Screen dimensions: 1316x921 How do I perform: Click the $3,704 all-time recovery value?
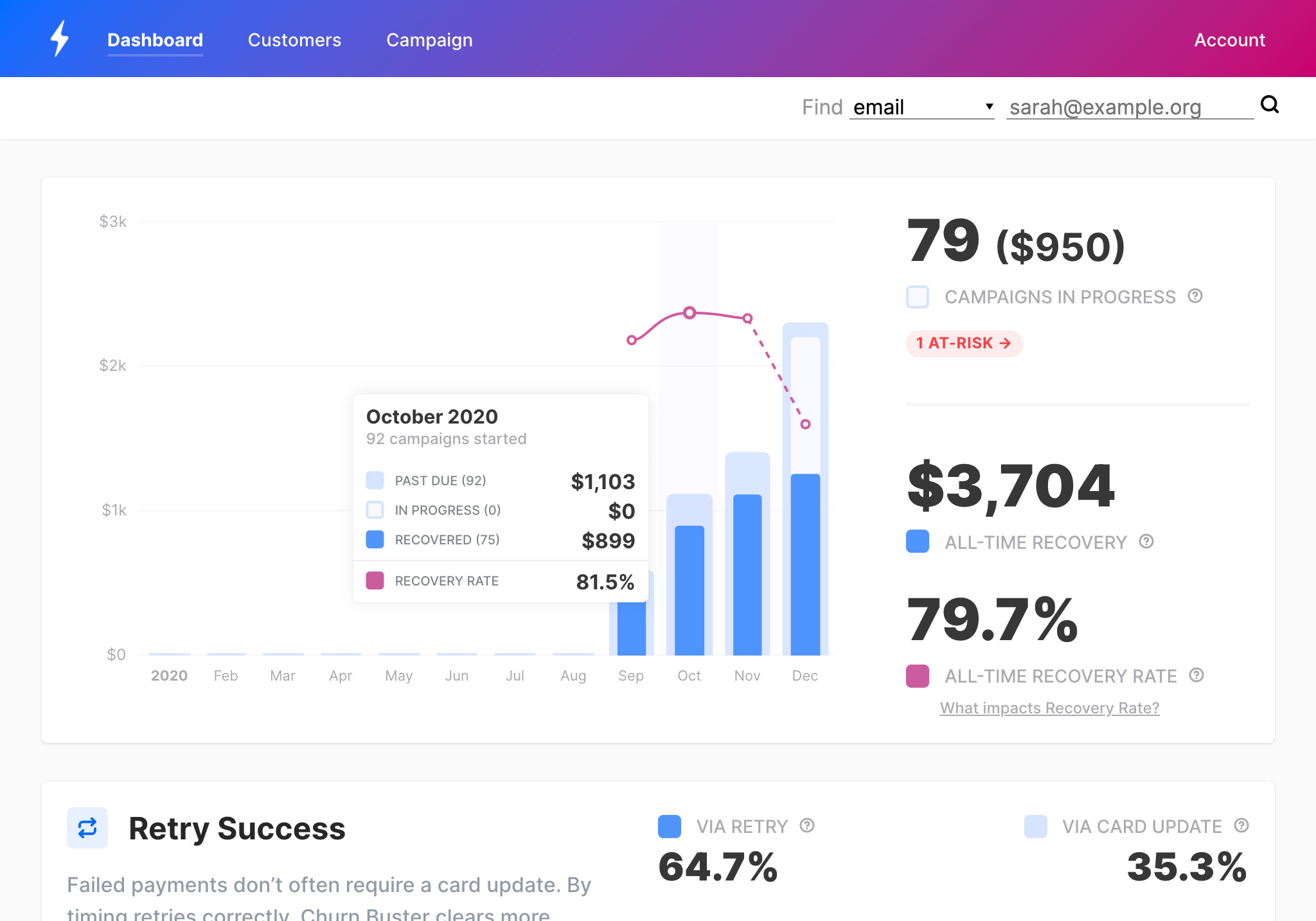1010,486
